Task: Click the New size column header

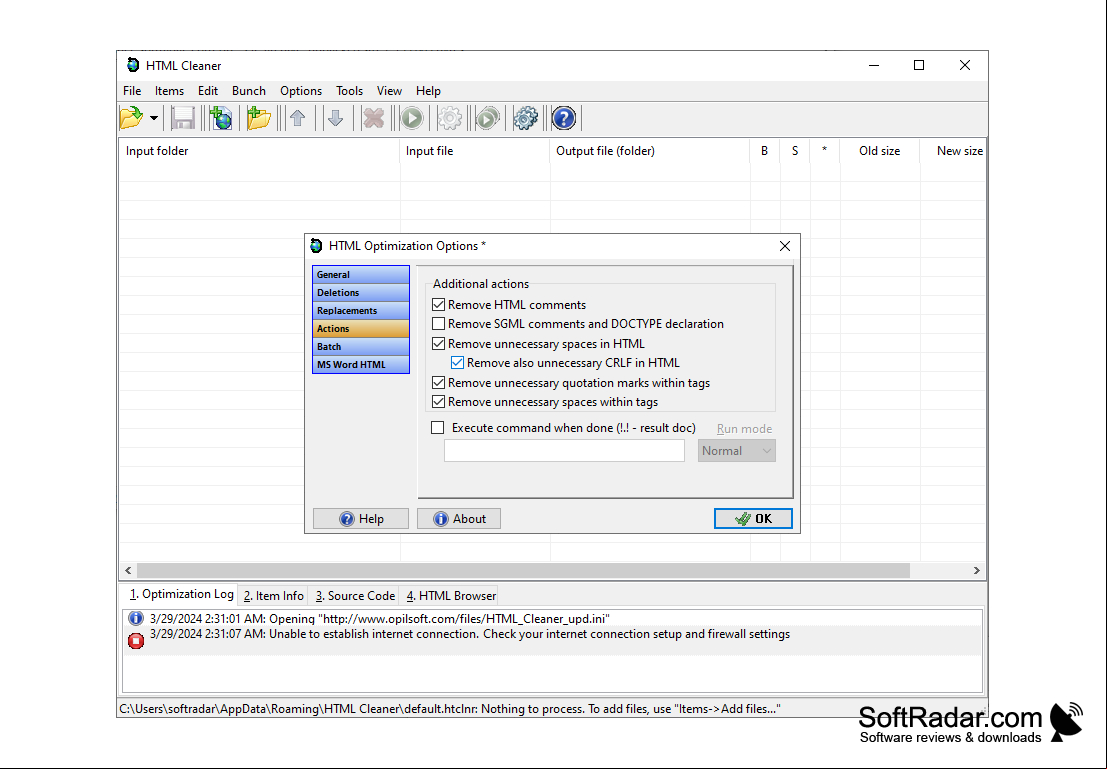Action: [x=953, y=151]
